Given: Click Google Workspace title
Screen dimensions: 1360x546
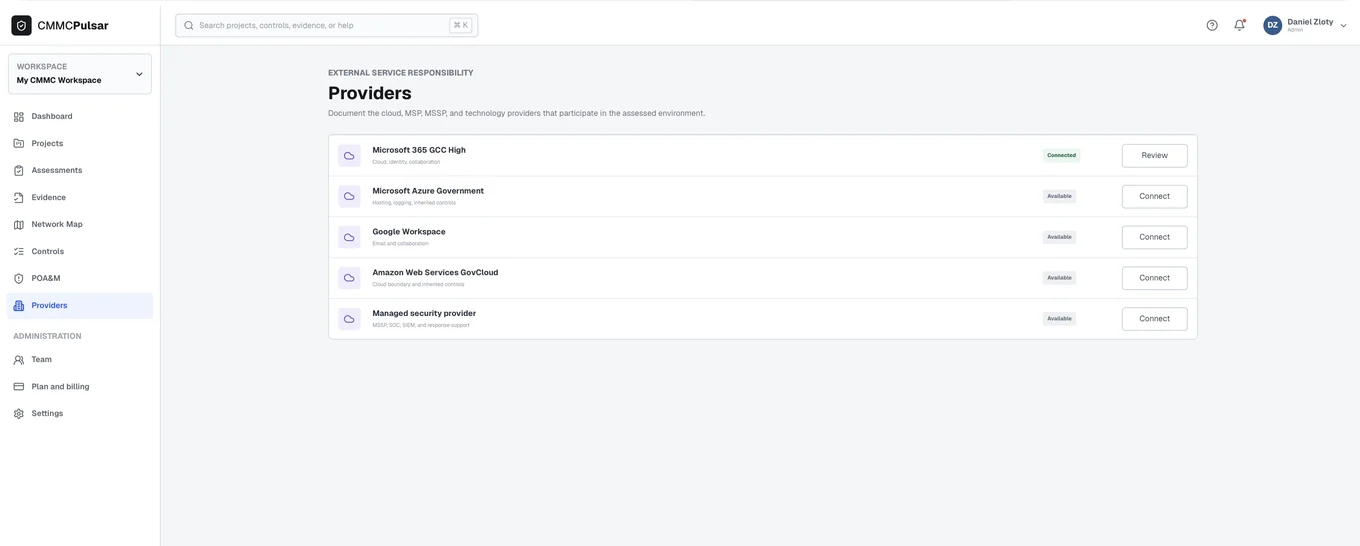Looking at the screenshot, I should [x=409, y=232].
